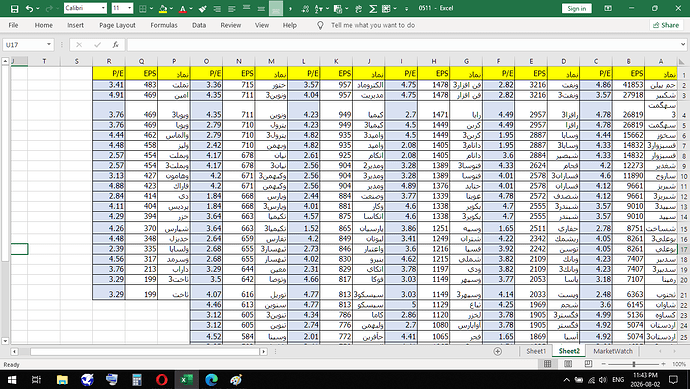
Task: Expand the Fill Color dropdown arrow
Action: pos(171,8)
